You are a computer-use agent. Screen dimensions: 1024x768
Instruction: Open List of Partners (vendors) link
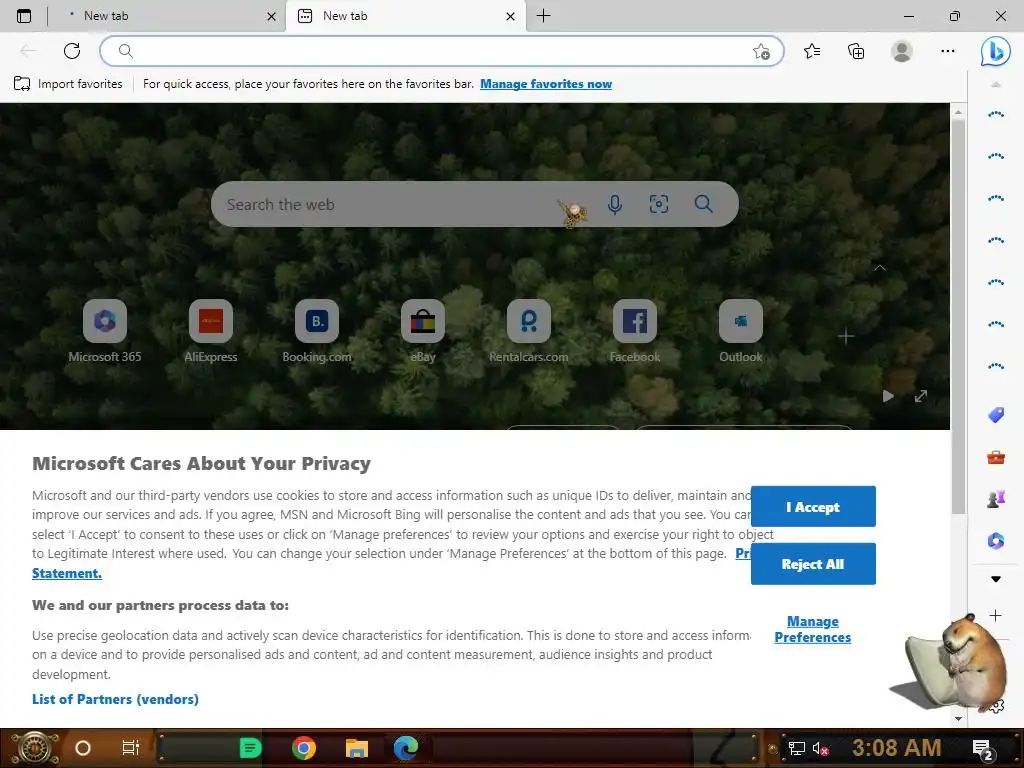(115, 699)
